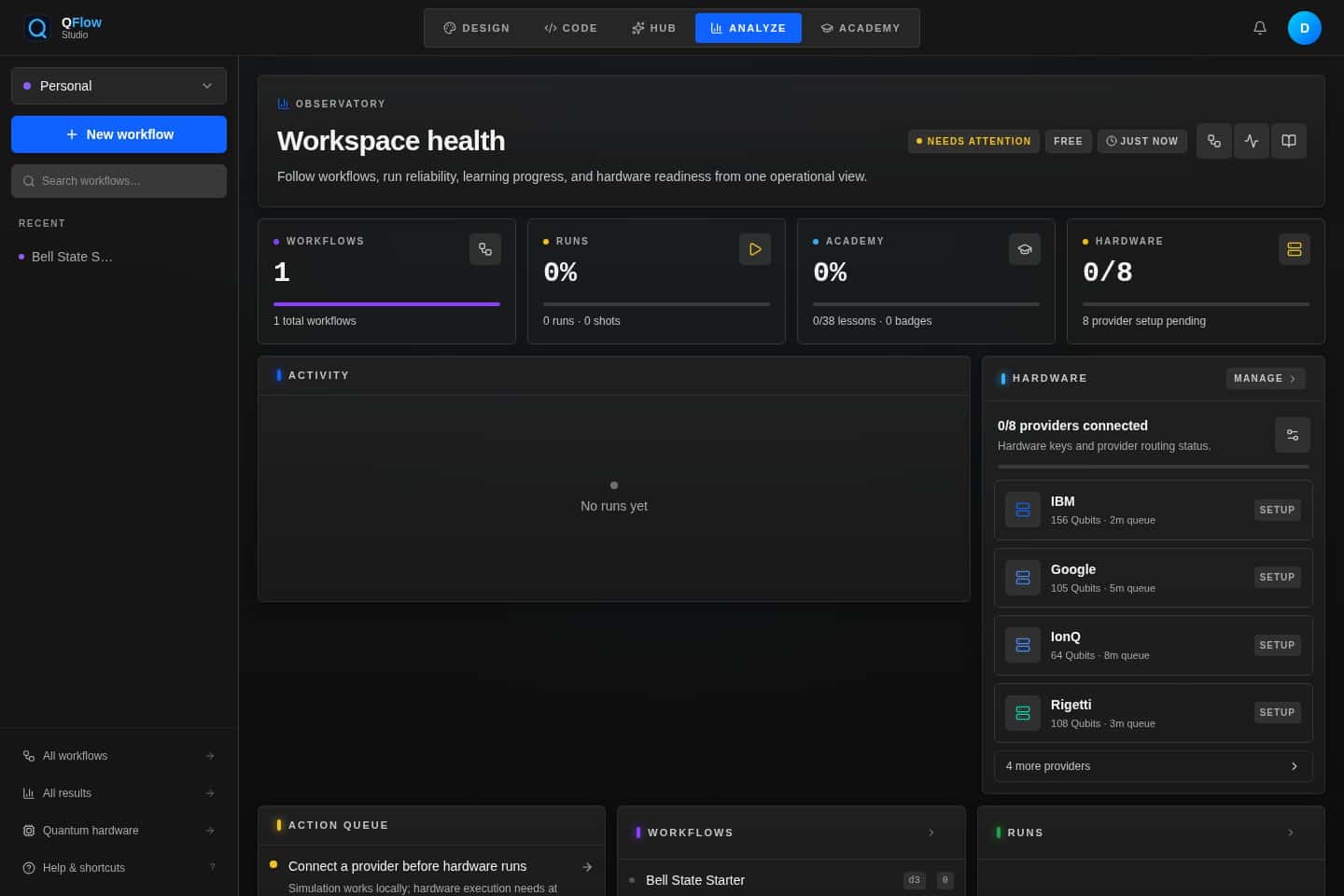Open recent workflow Bell State S…
This screenshot has width=1344, height=896.
click(119, 257)
